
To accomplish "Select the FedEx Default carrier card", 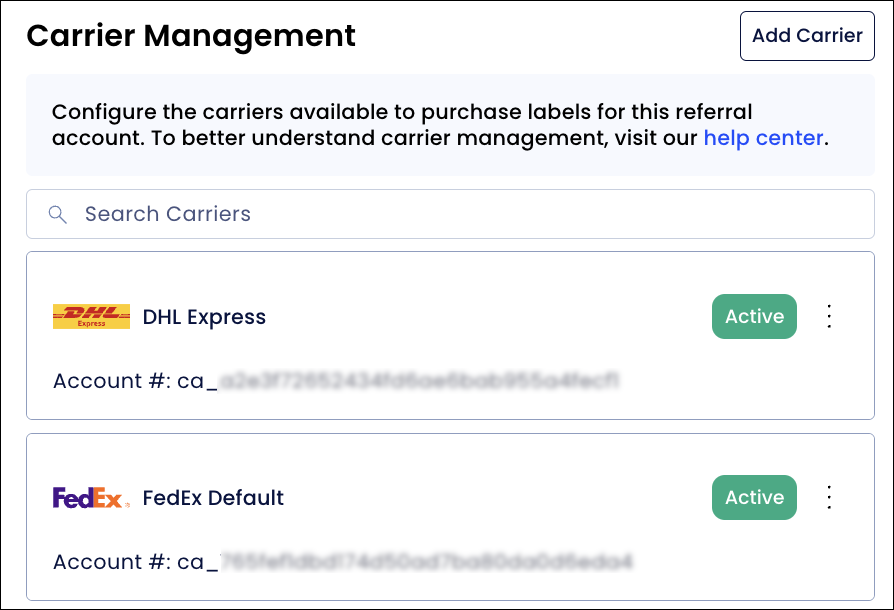I will pyautogui.click(x=450, y=517).
